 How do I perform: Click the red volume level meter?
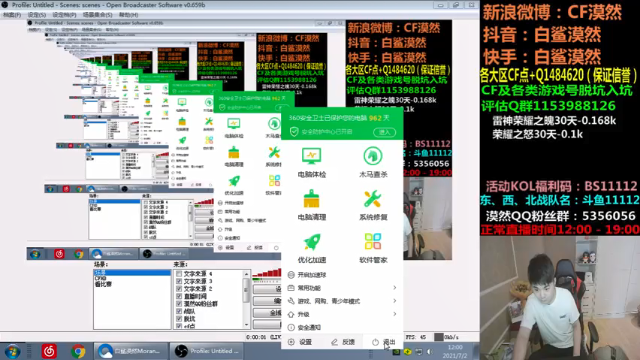[267, 273]
